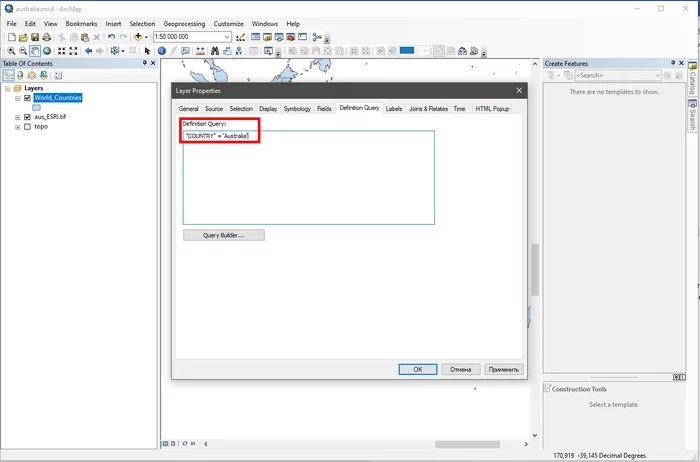700x462 pixels.
Task: Open the Bookmarks menu
Action: pyautogui.click(x=81, y=24)
